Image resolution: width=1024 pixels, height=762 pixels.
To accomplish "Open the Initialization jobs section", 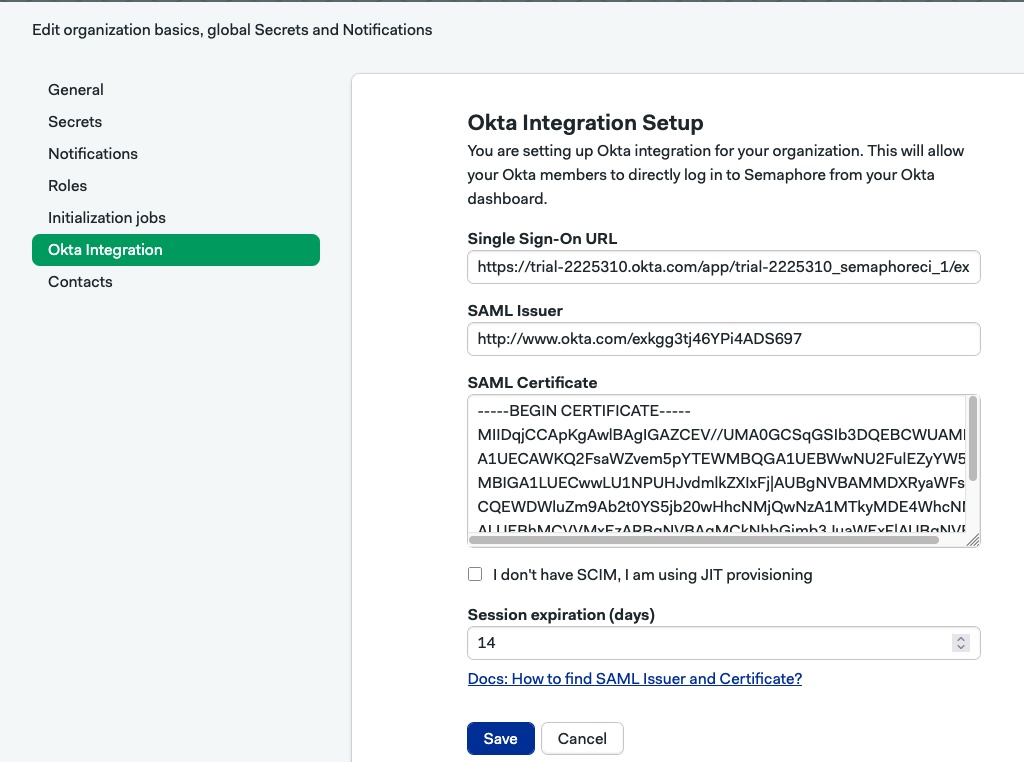I will pos(107,217).
